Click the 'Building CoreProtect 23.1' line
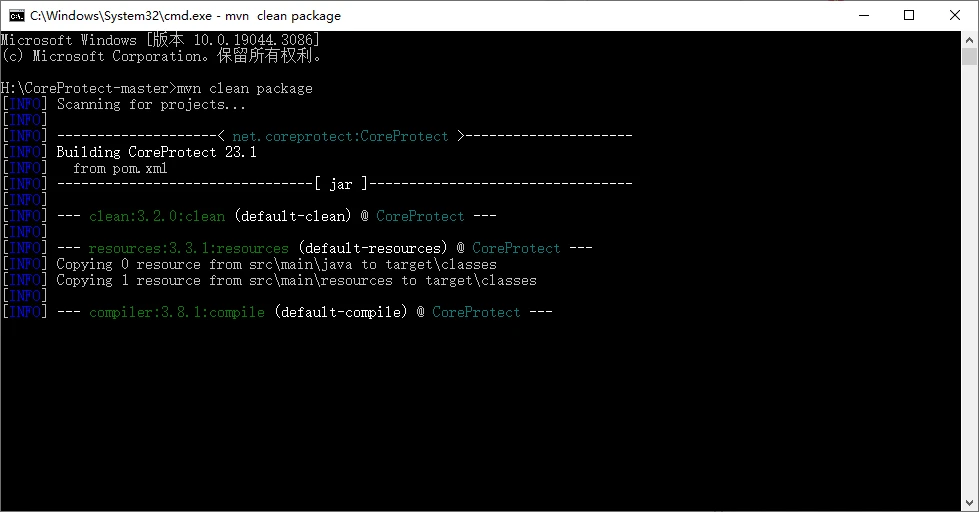 coord(156,152)
